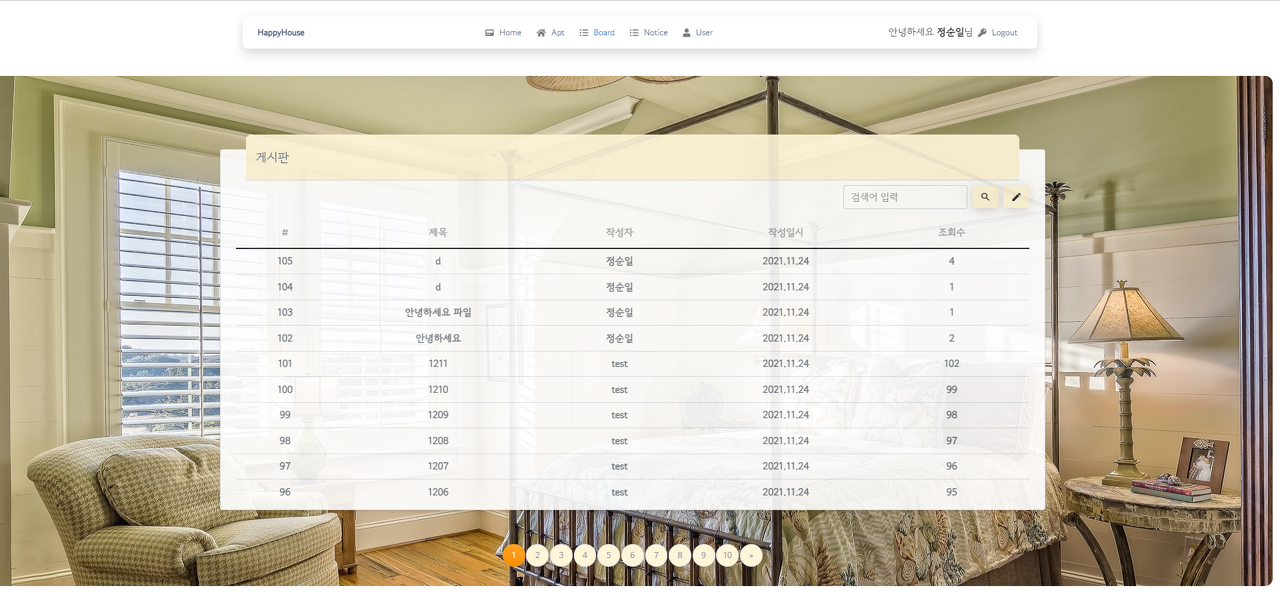The height and width of the screenshot is (600, 1280).
Task: Select the Home screen icon in navbar
Action: coord(488,32)
